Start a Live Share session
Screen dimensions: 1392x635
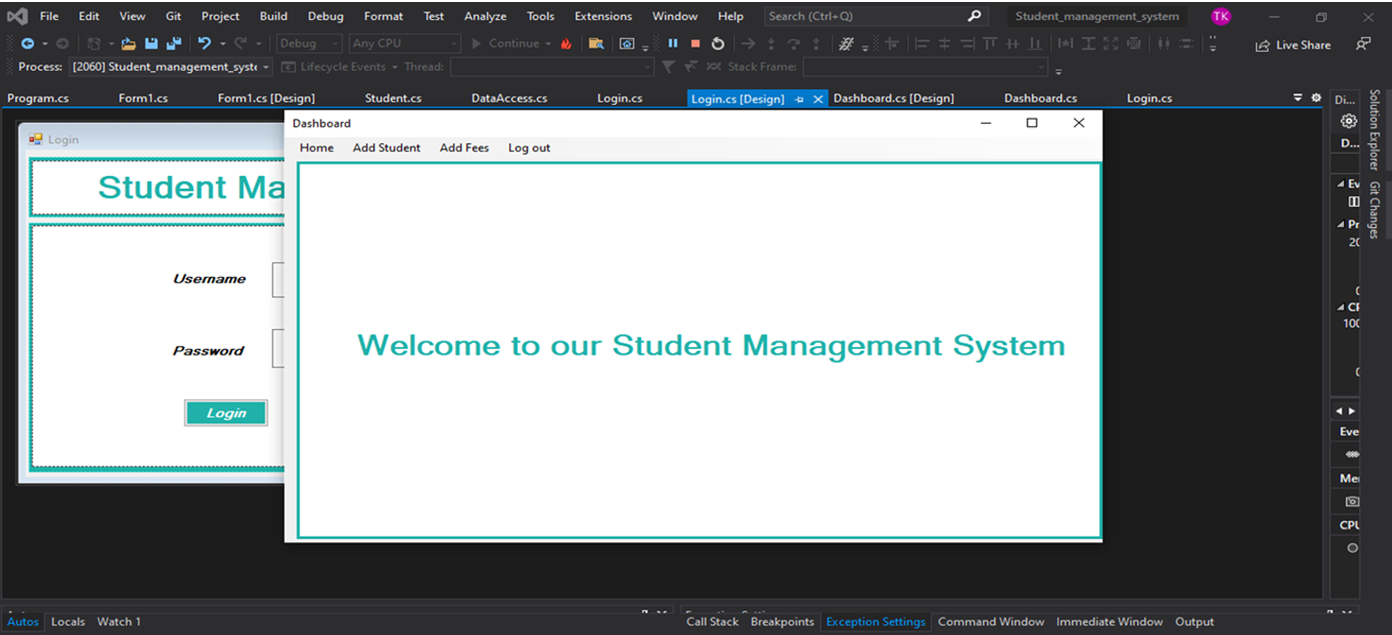[x=1292, y=44]
